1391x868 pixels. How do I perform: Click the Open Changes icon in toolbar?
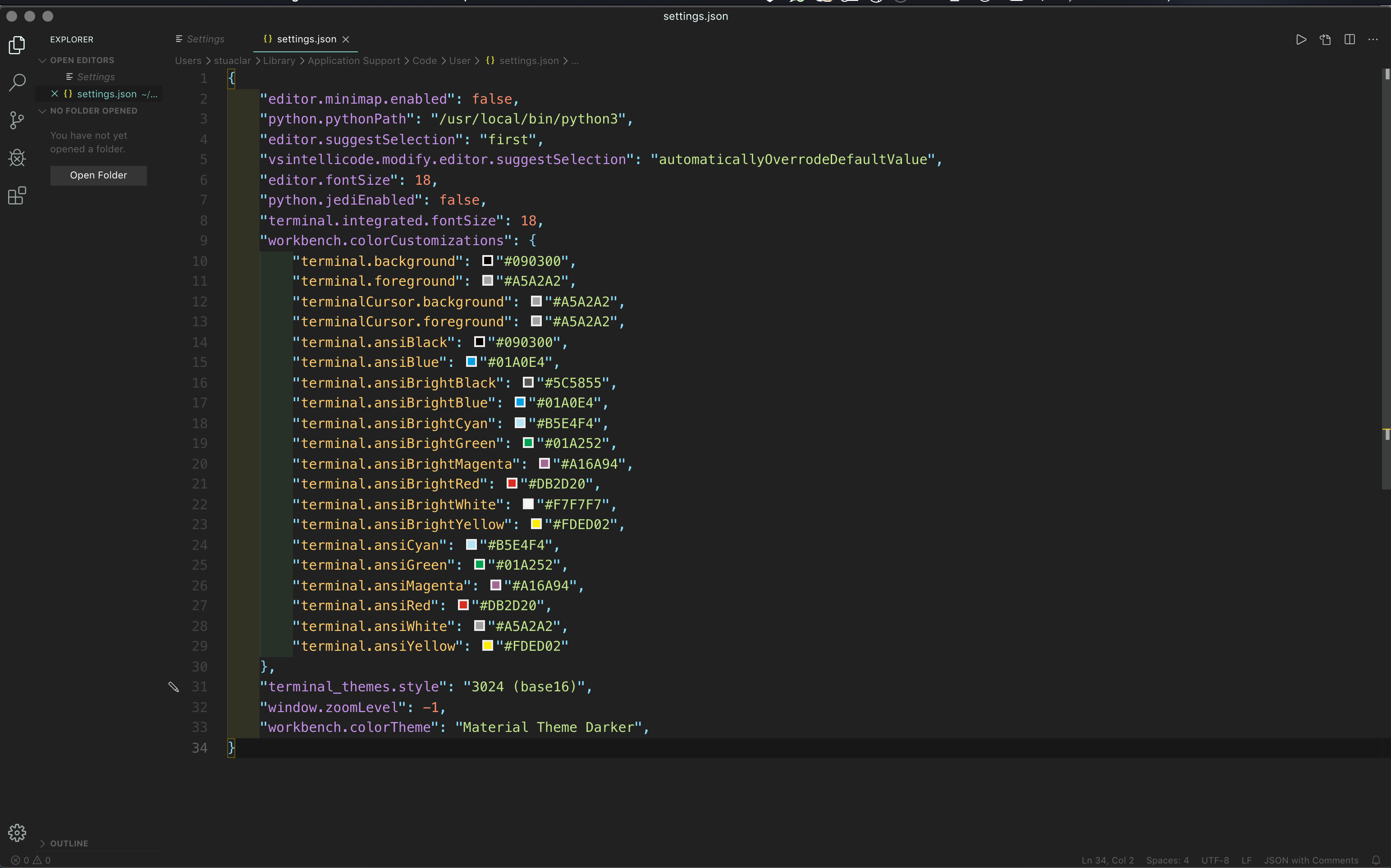coord(1325,40)
